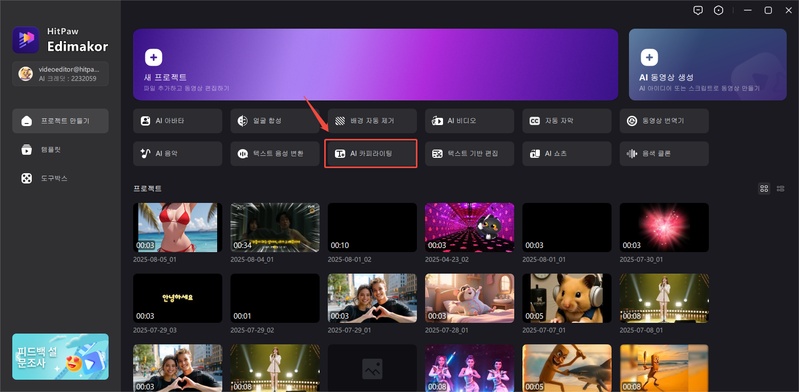Open project thumbnail 2025-07-29_02
Viewport: 799px width, 392px height.
click(x=275, y=298)
